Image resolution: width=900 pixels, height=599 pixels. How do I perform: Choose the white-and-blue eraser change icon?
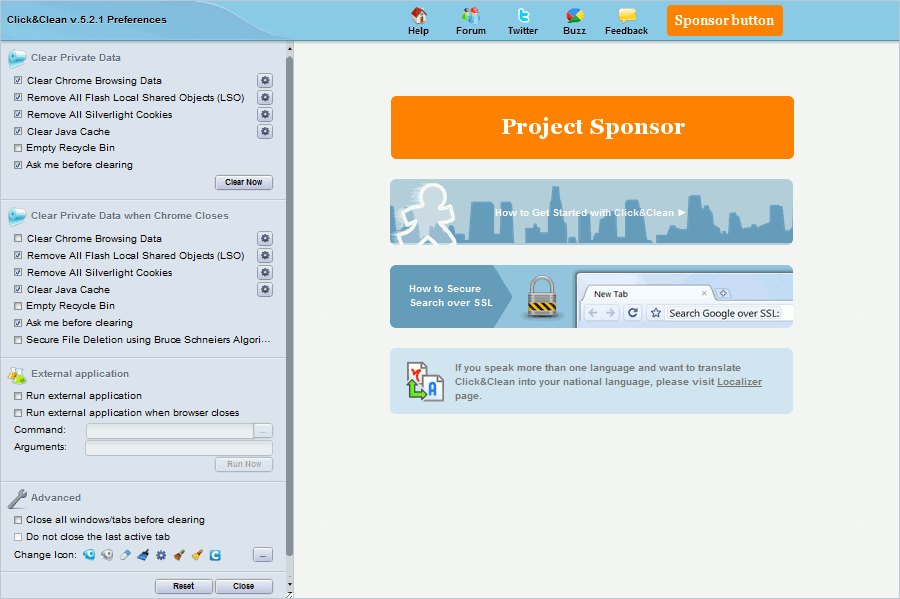click(125, 555)
